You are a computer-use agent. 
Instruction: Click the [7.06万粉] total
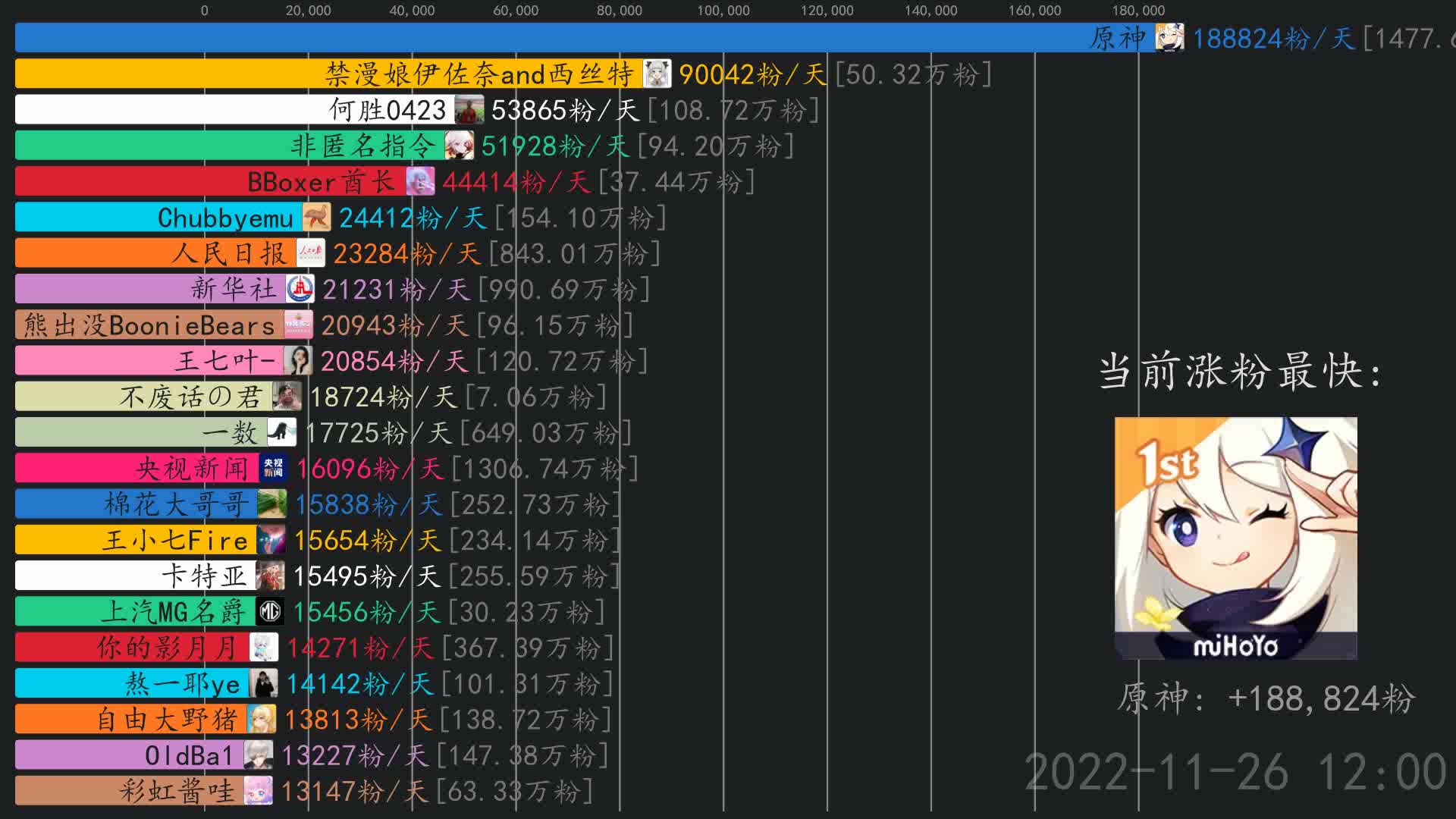[x=536, y=397]
